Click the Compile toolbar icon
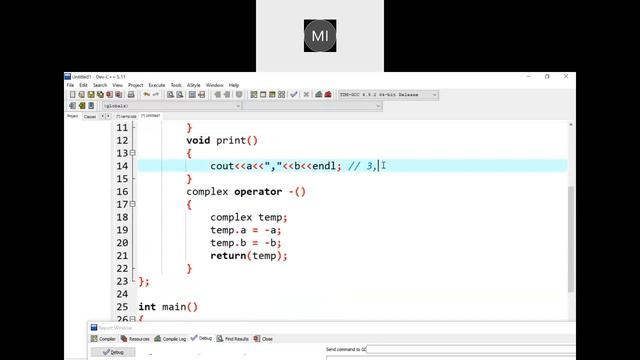Viewport: 640px width, 360px height. [253, 95]
